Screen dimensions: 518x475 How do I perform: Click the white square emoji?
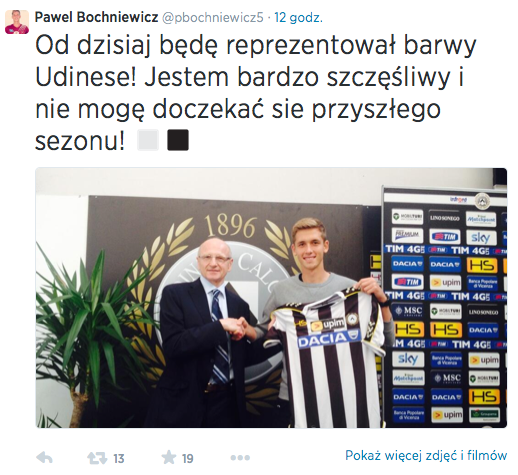pyautogui.click(x=148, y=140)
